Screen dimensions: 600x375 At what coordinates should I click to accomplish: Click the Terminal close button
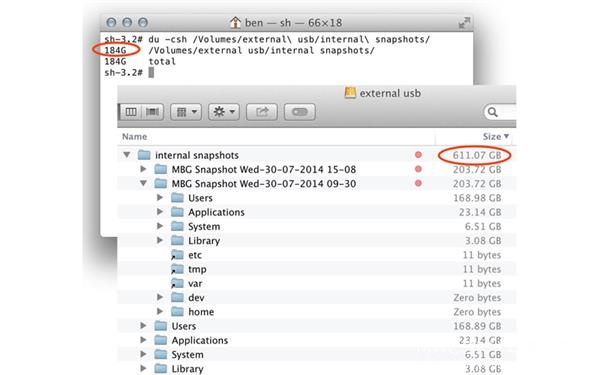(x=111, y=23)
